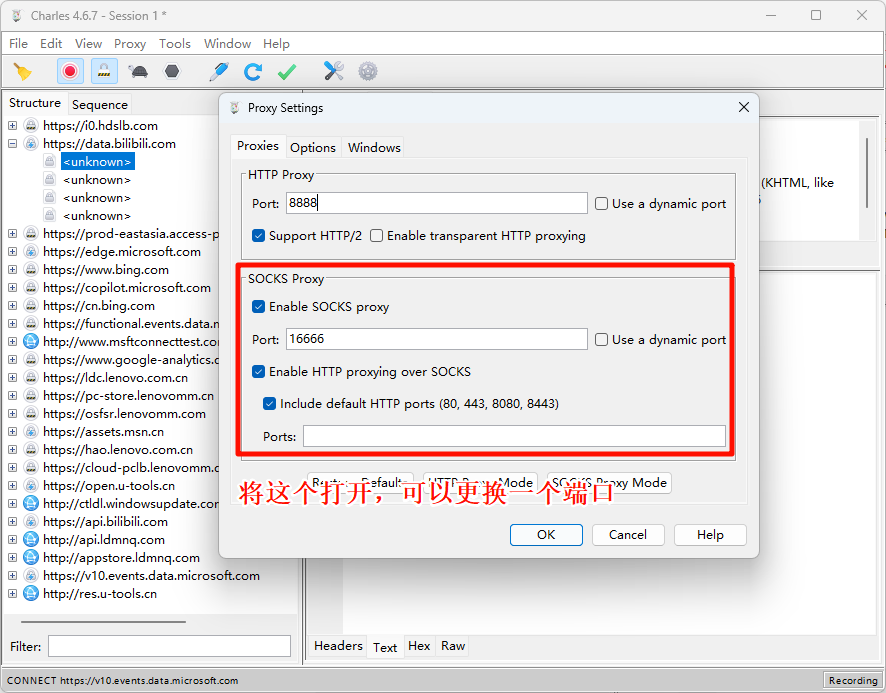Switch to the Options tab in Proxy Settings
This screenshot has width=886, height=693.
tap(313, 147)
